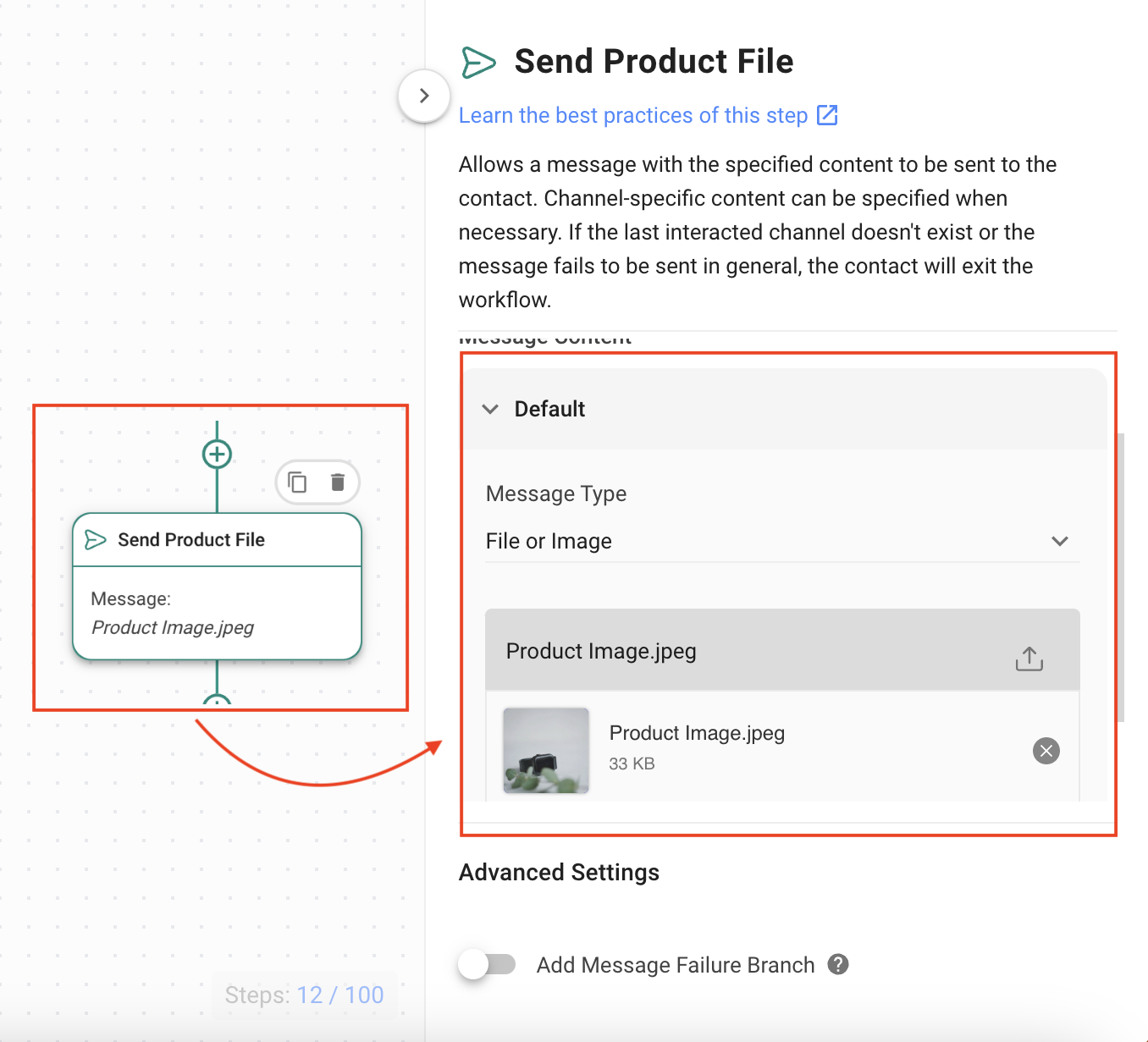Screen dimensions: 1148x1042
Task: Click the Product Image.jpeg thumbnail preview
Action: [x=546, y=749]
